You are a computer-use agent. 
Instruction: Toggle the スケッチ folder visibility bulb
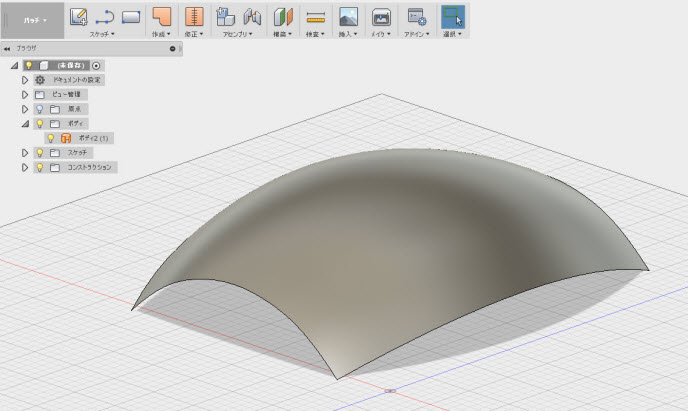click(x=39, y=153)
